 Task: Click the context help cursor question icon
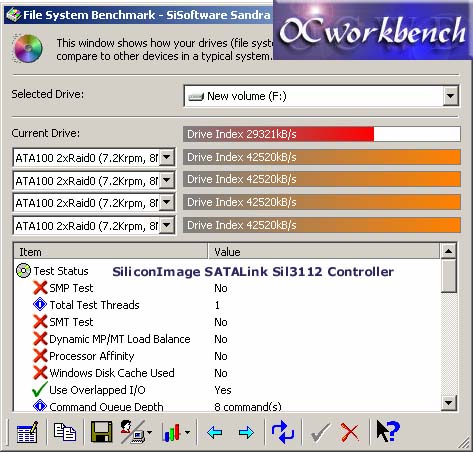coord(388,431)
